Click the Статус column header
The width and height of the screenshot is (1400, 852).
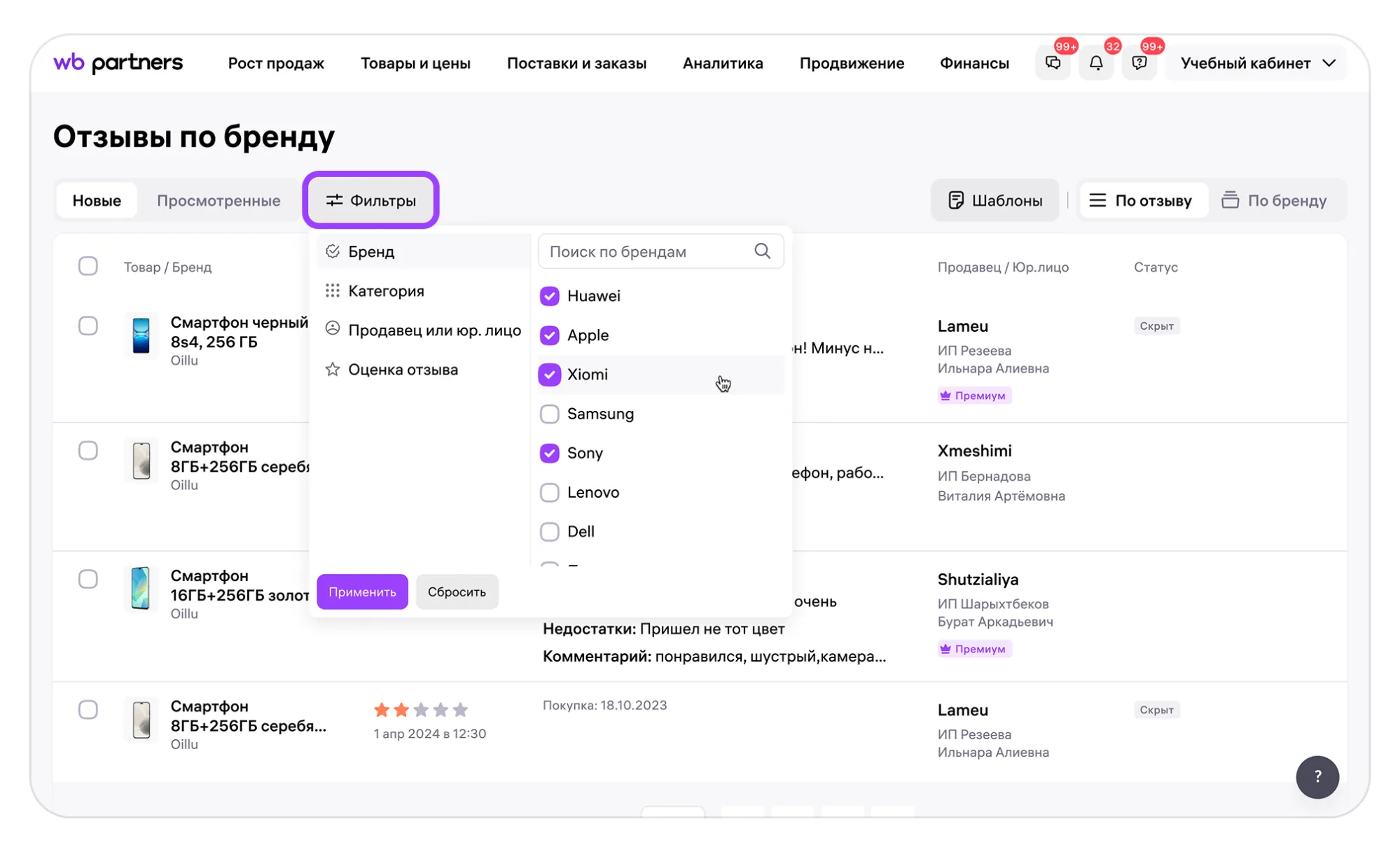tap(1156, 267)
